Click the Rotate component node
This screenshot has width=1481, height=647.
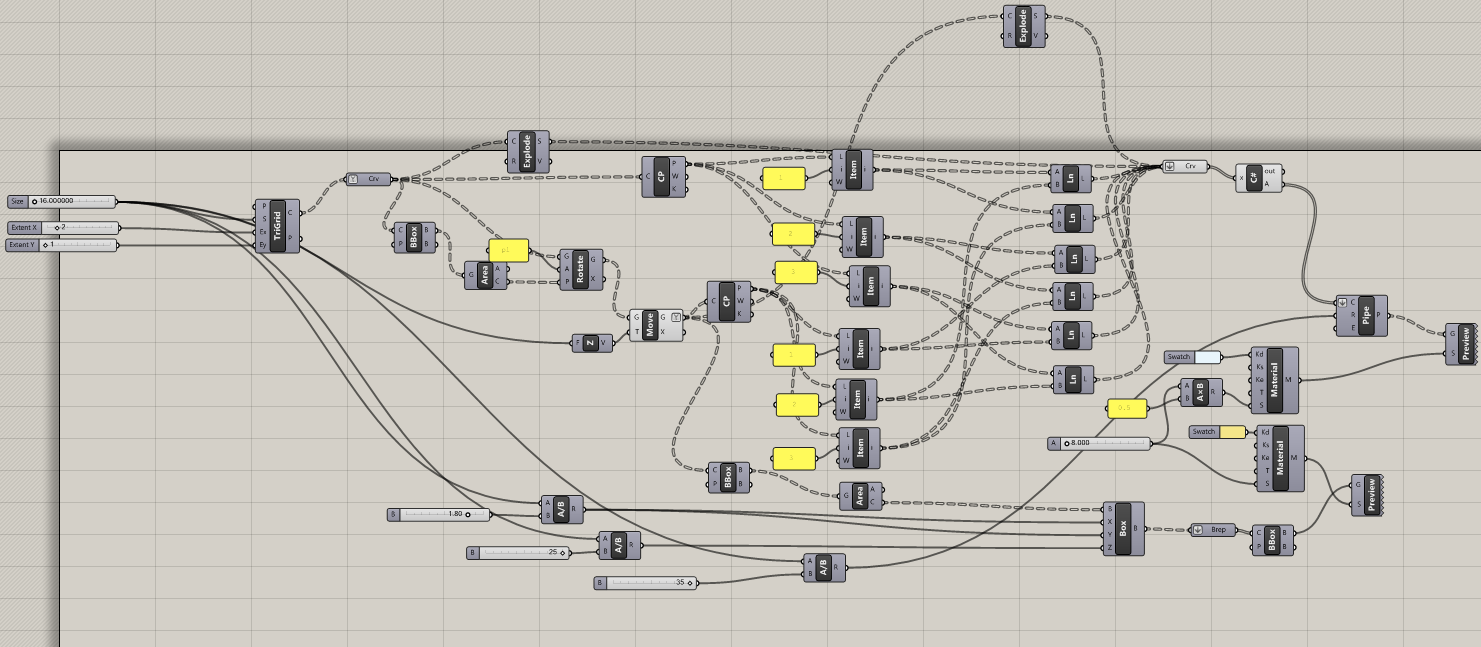[x=580, y=270]
